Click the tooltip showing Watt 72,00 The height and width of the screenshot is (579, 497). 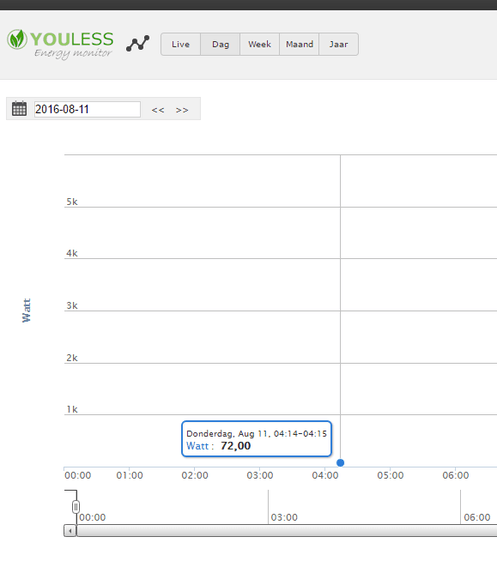(257, 439)
